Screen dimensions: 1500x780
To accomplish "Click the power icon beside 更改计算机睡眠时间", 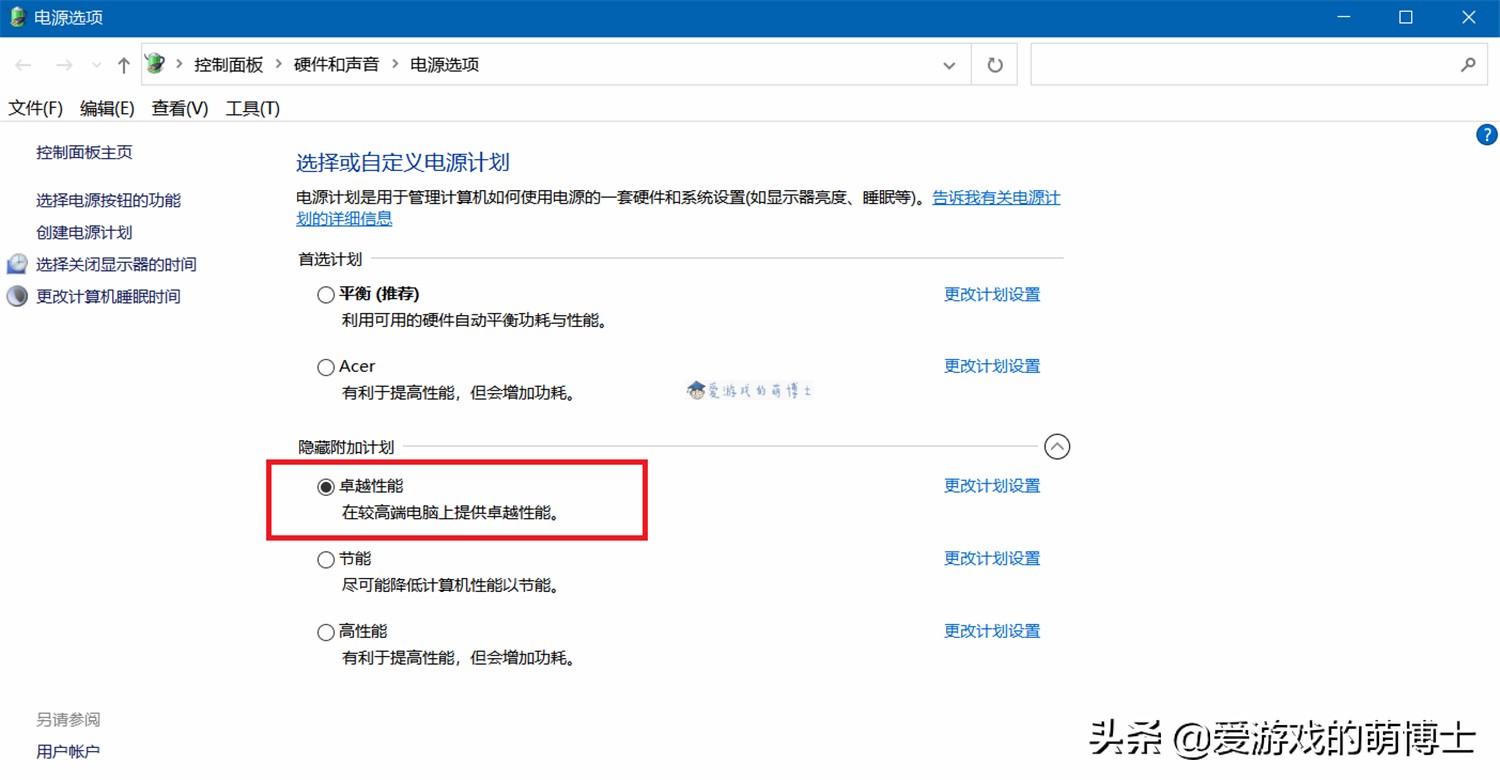I will [16, 295].
